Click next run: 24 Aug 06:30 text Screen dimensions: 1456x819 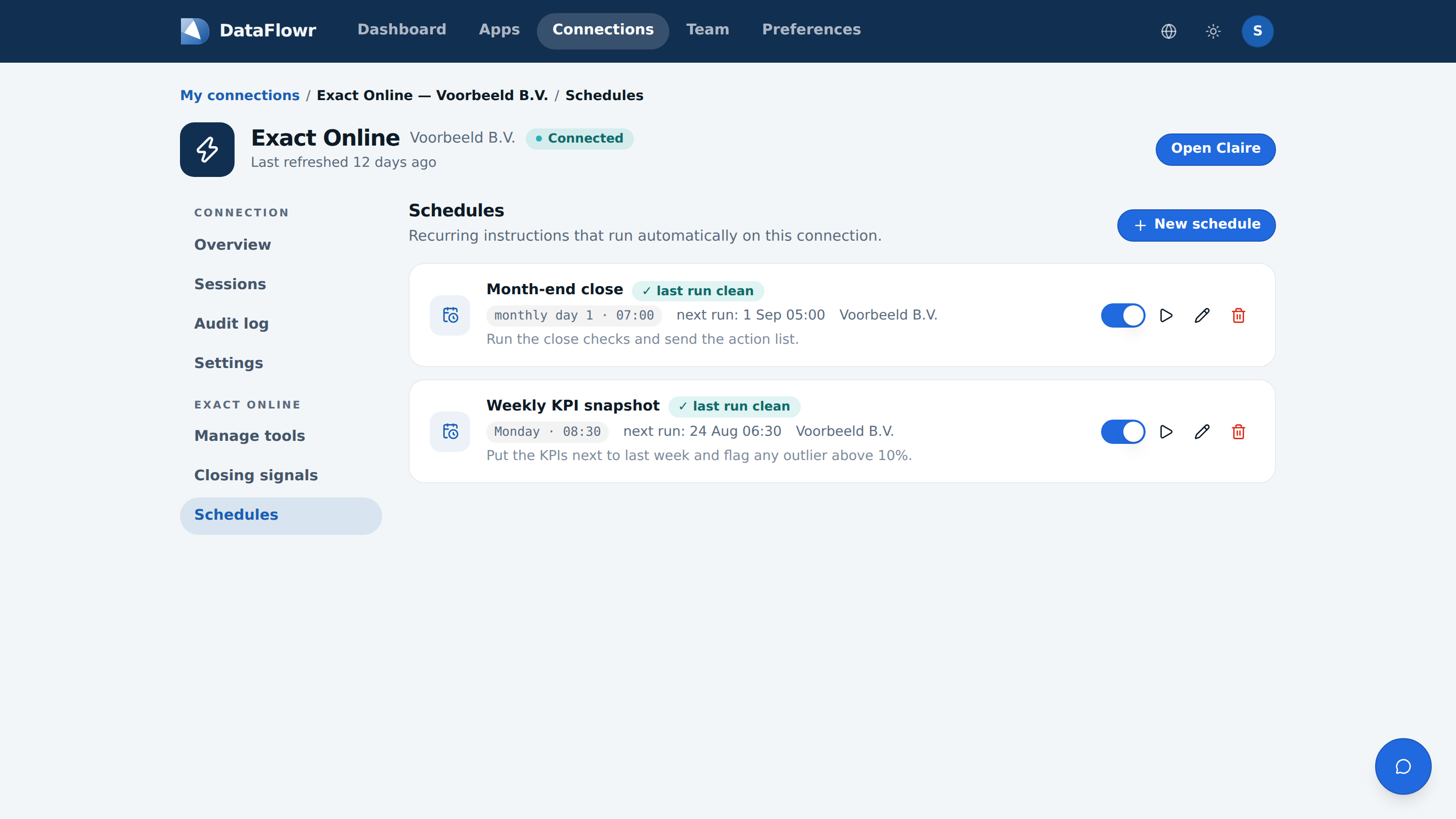point(702,432)
